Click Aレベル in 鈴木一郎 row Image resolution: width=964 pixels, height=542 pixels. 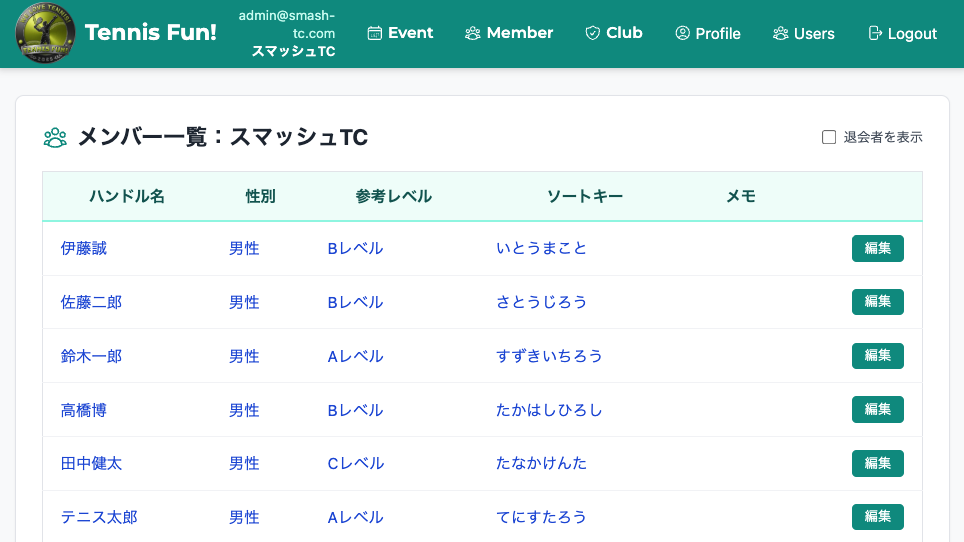(x=355, y=356)
